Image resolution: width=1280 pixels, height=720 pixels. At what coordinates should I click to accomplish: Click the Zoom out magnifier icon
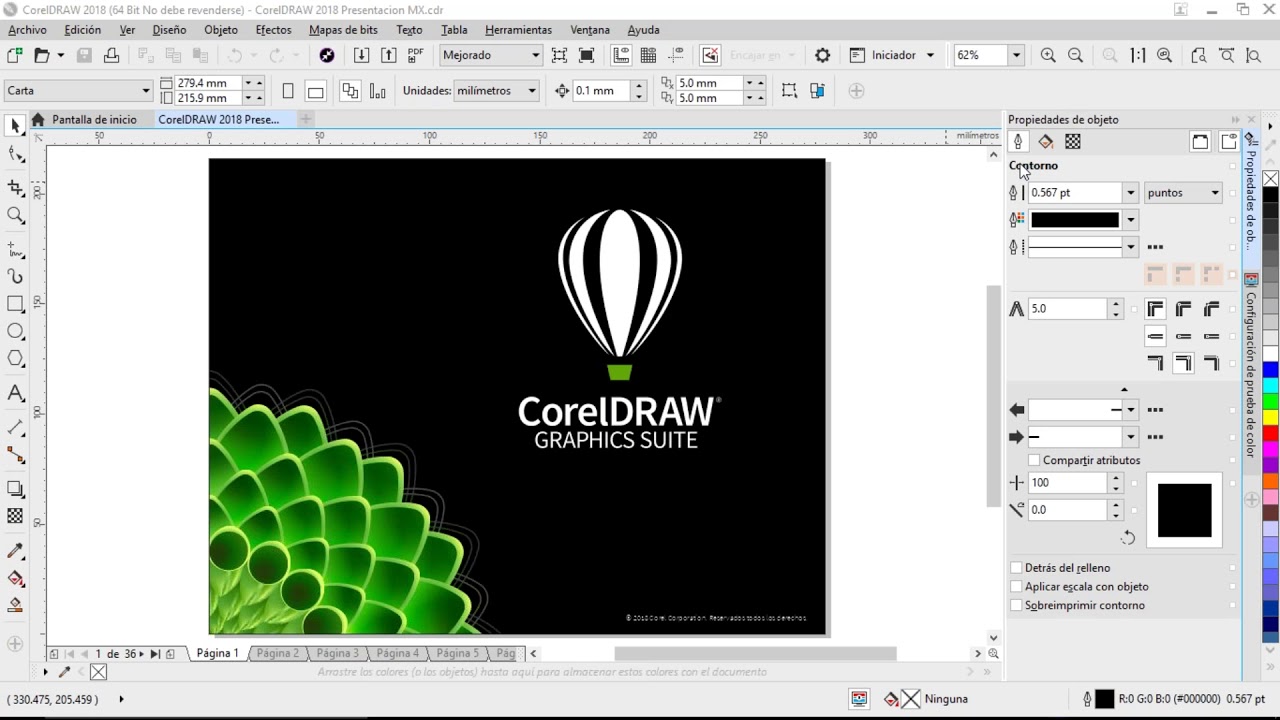click(1076, 55)
